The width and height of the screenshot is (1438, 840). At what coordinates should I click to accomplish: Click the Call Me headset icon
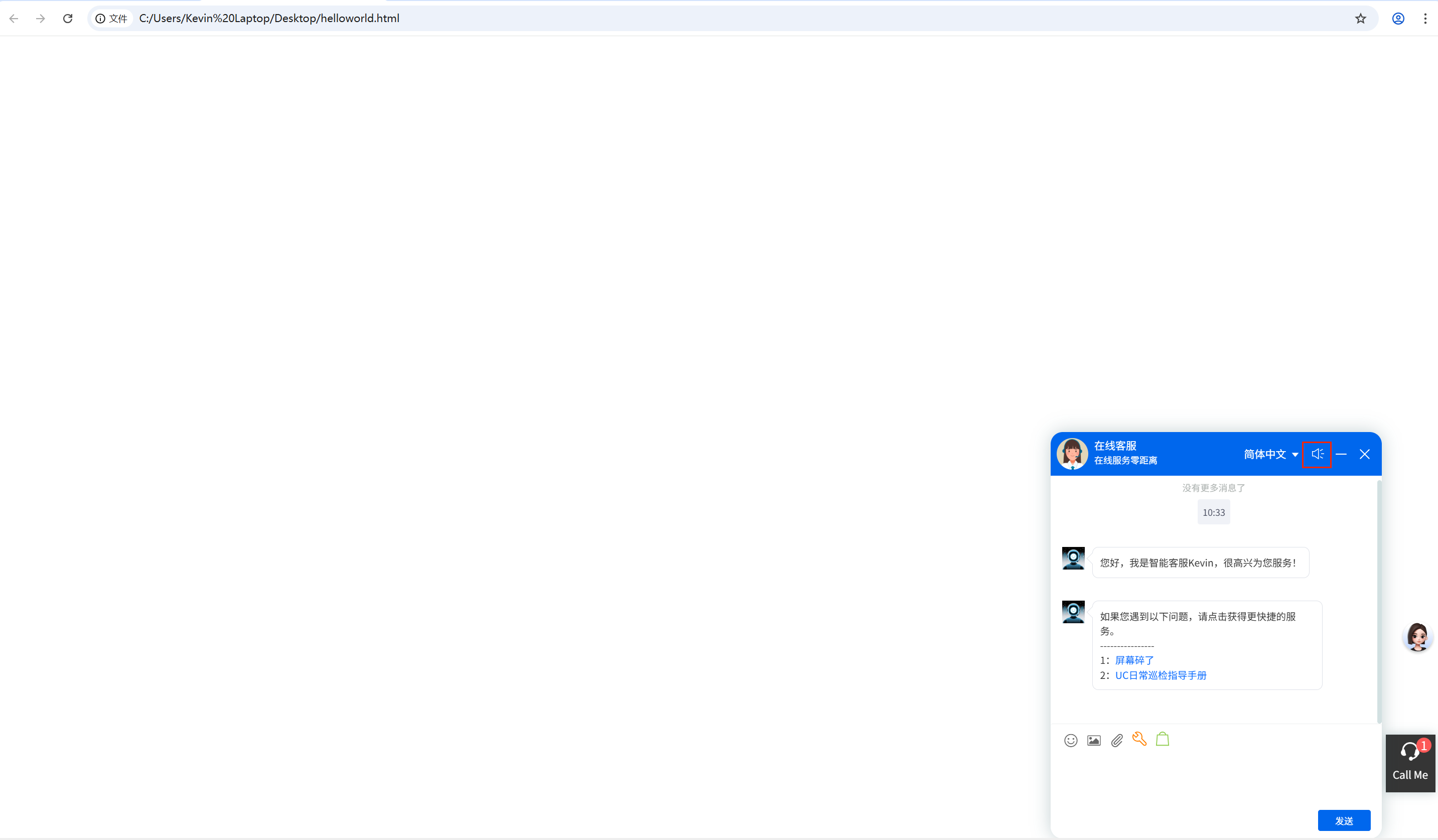coord(1409,752)
